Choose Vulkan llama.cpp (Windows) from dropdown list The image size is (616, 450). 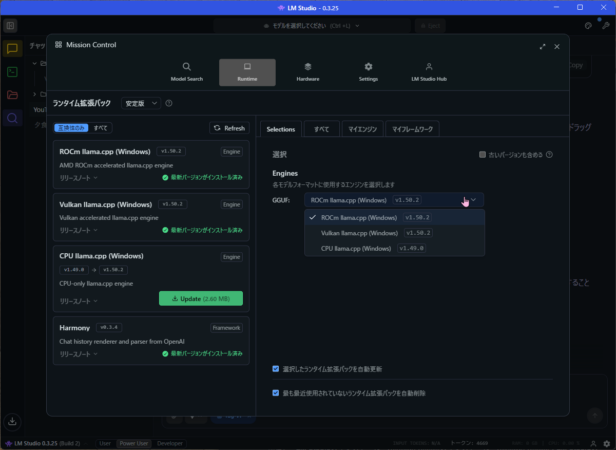[394, 233]
